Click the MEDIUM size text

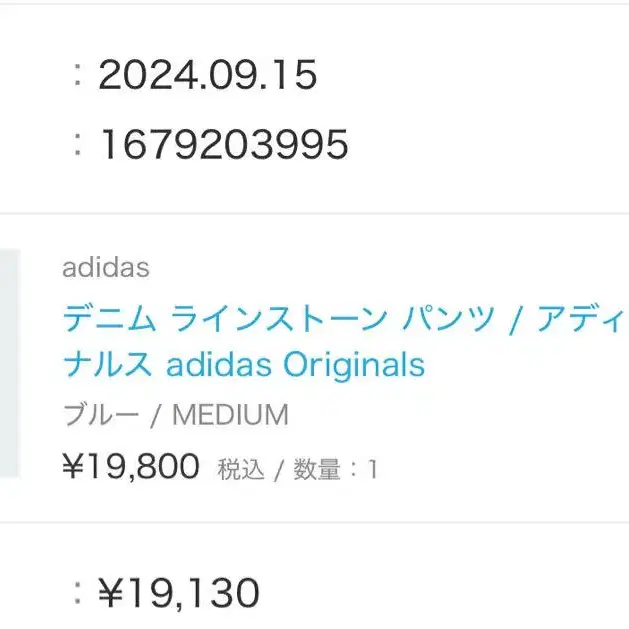click(x=230, y=414)
